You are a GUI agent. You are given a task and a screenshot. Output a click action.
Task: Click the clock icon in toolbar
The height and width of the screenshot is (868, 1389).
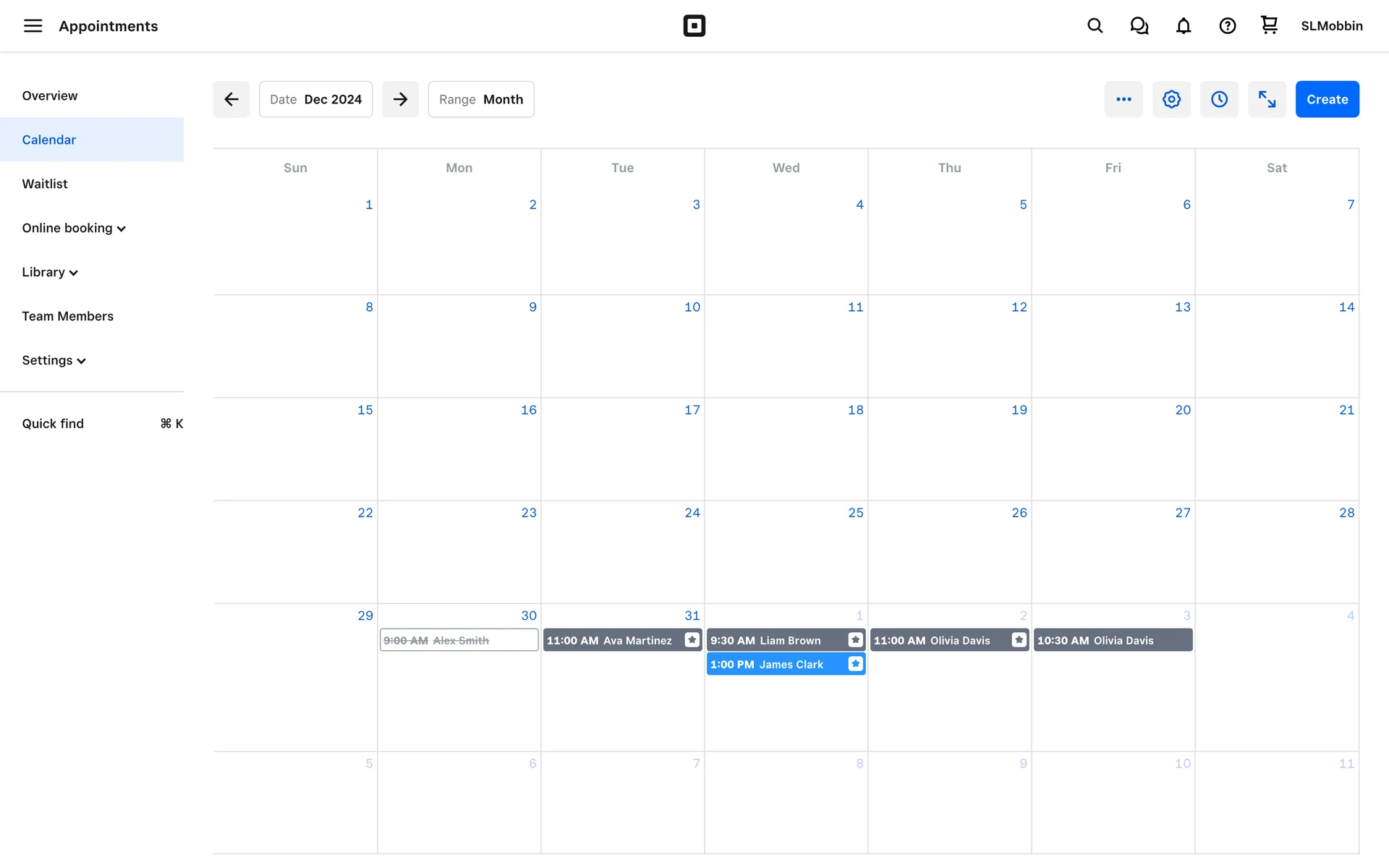[x=1219, y=99]
